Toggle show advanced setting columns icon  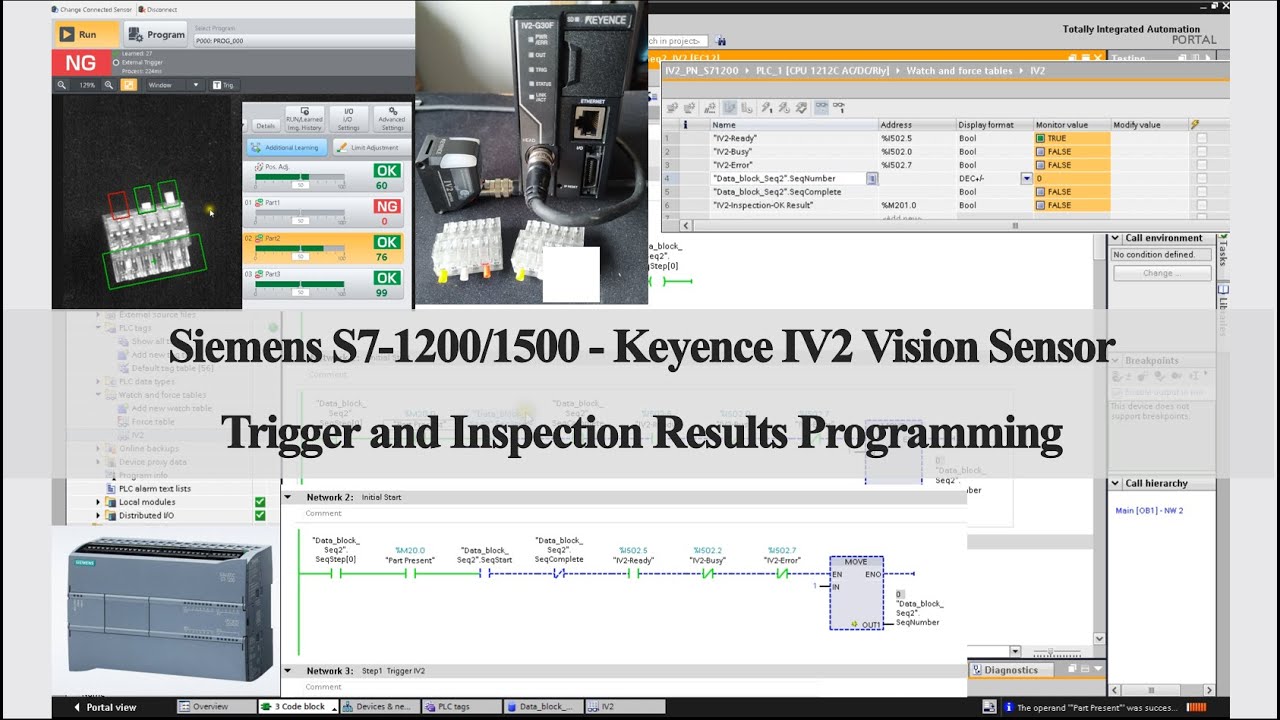point(745,107)
